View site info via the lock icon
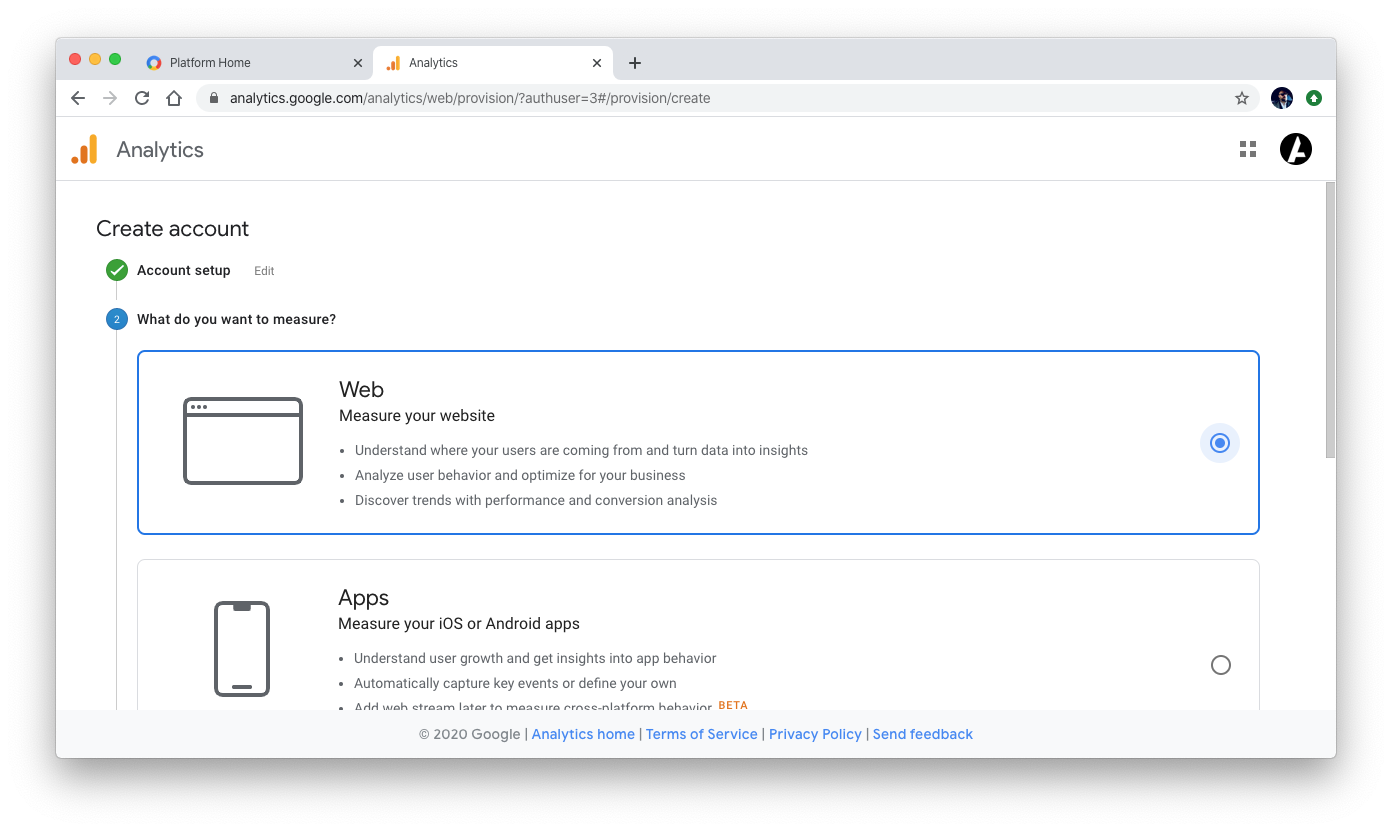 pos(213,98)
